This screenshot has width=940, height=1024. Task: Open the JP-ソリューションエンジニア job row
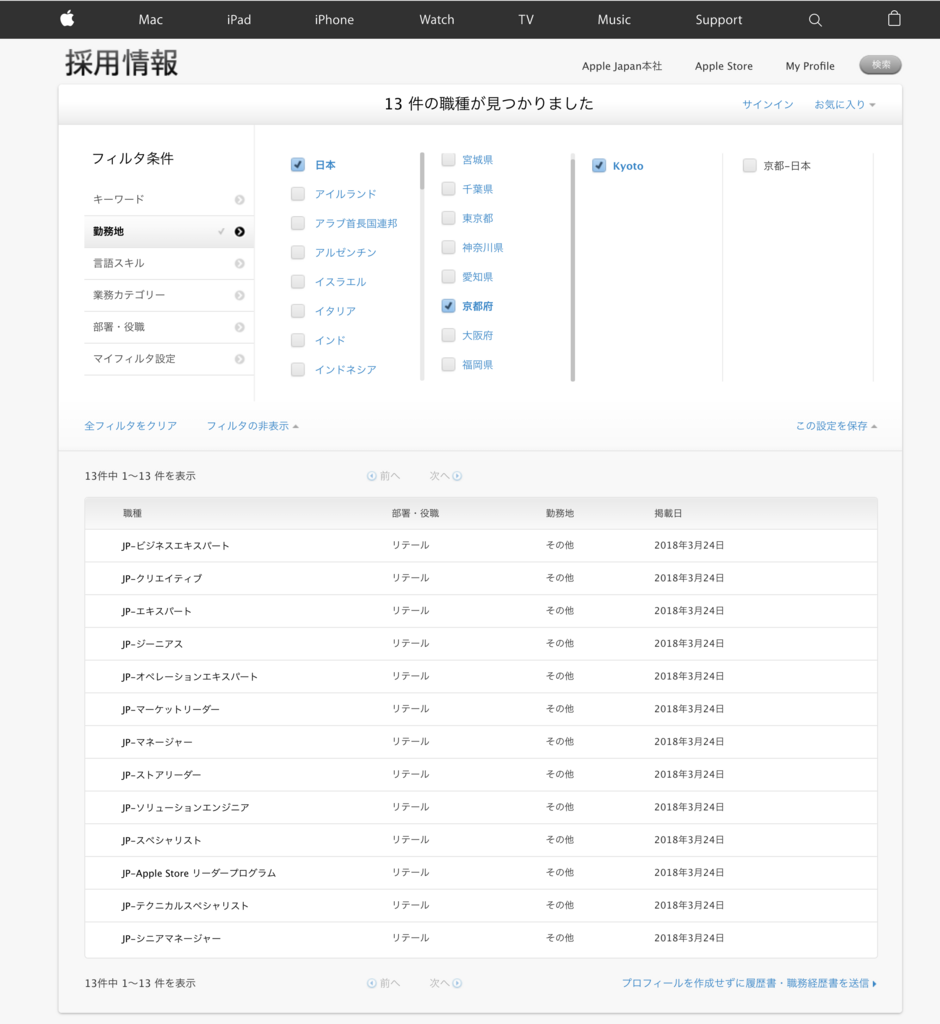click(481, 807)
